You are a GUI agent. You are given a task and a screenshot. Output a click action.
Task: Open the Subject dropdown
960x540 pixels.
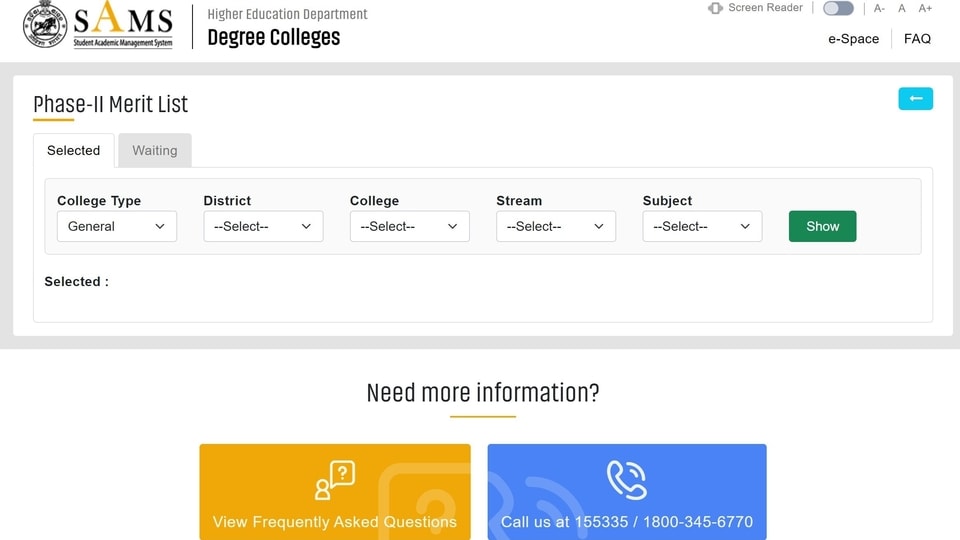pyautogui.click(x=702, y=227)
